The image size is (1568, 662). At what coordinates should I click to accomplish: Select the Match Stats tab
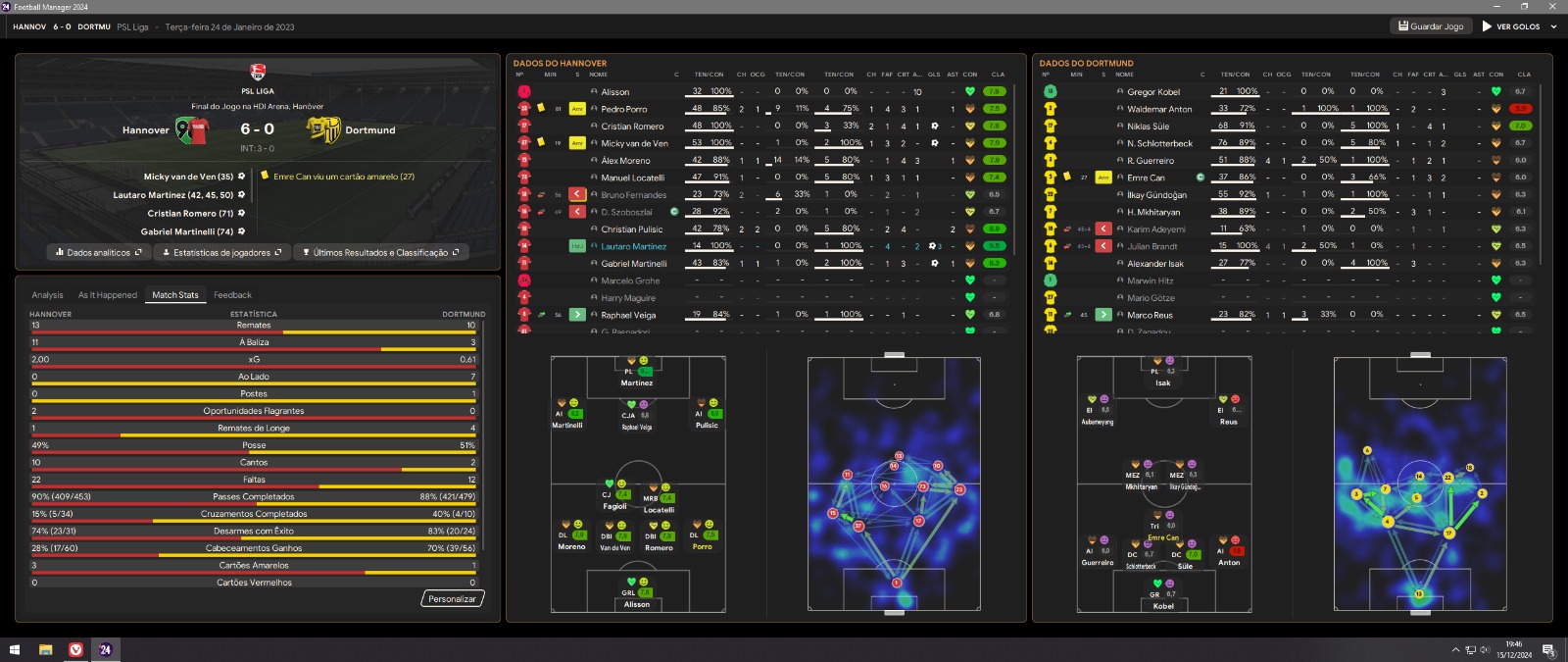(175, 295)
